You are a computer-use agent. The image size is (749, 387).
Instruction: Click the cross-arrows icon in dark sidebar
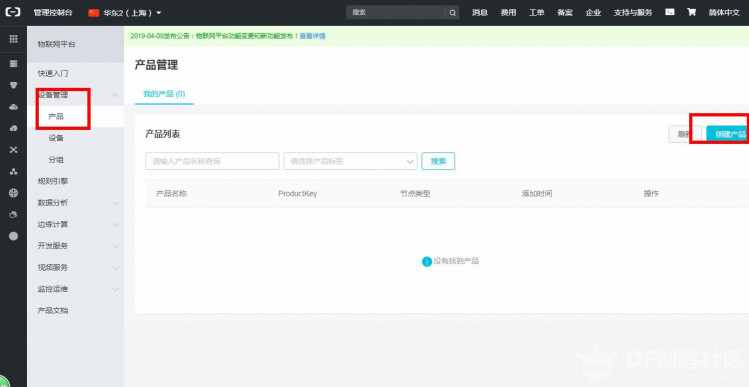click(x=13, y=150)
